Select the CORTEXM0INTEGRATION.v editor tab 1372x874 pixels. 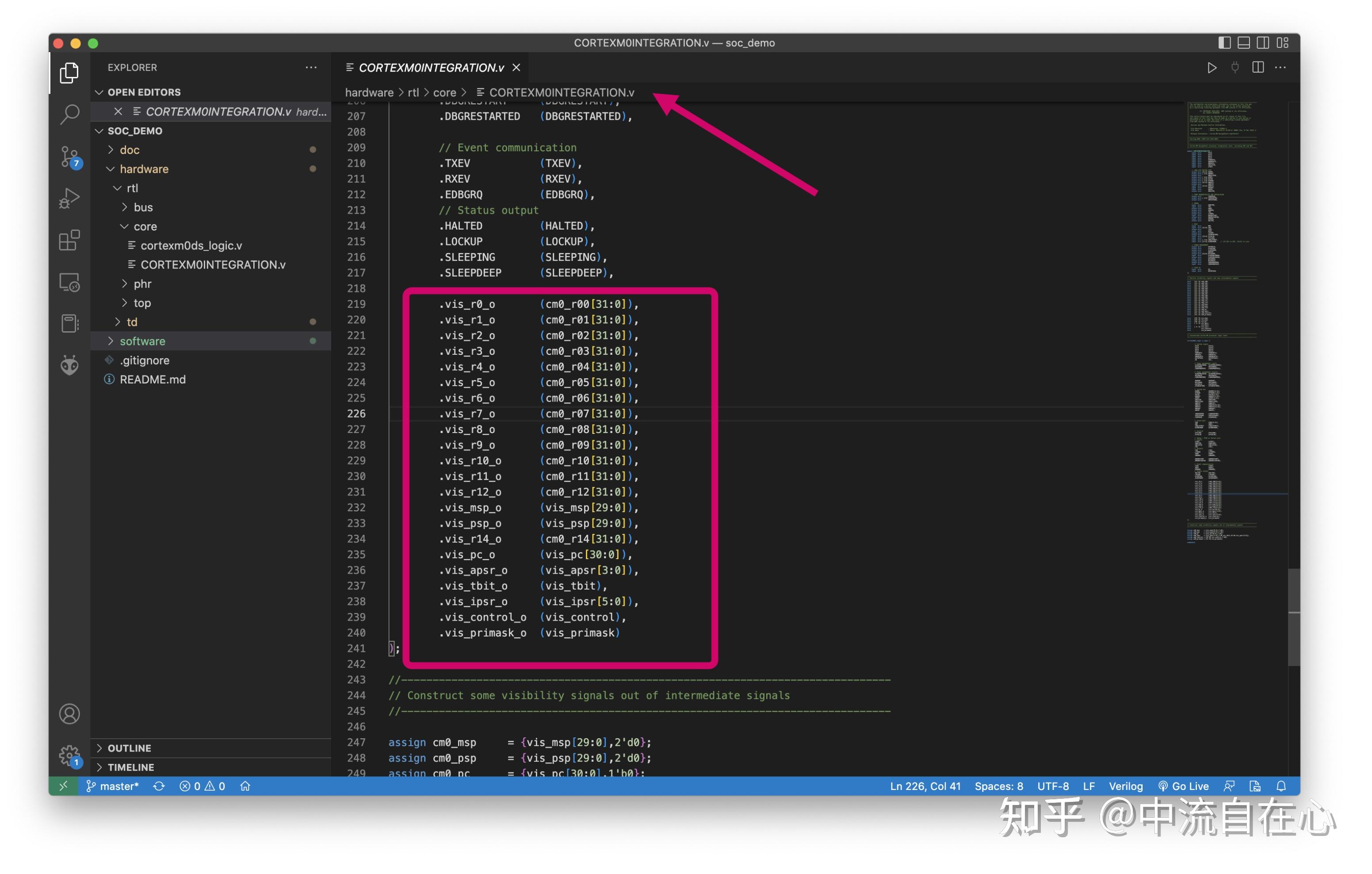coord(431,68)
